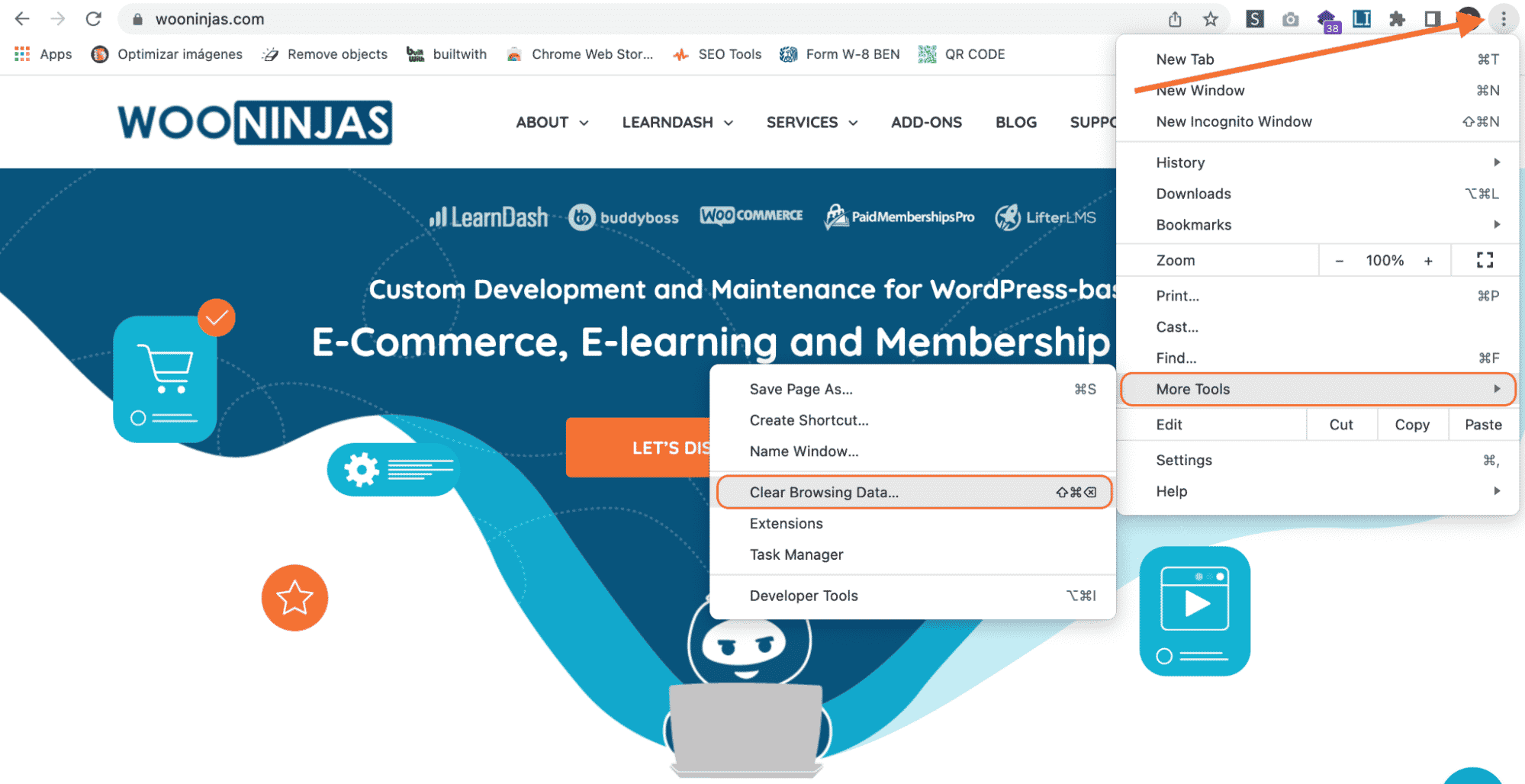Choose New Tab from the Chrome menu
The width and height of the screenshot is (1525, 784).
pos(1317,59)
